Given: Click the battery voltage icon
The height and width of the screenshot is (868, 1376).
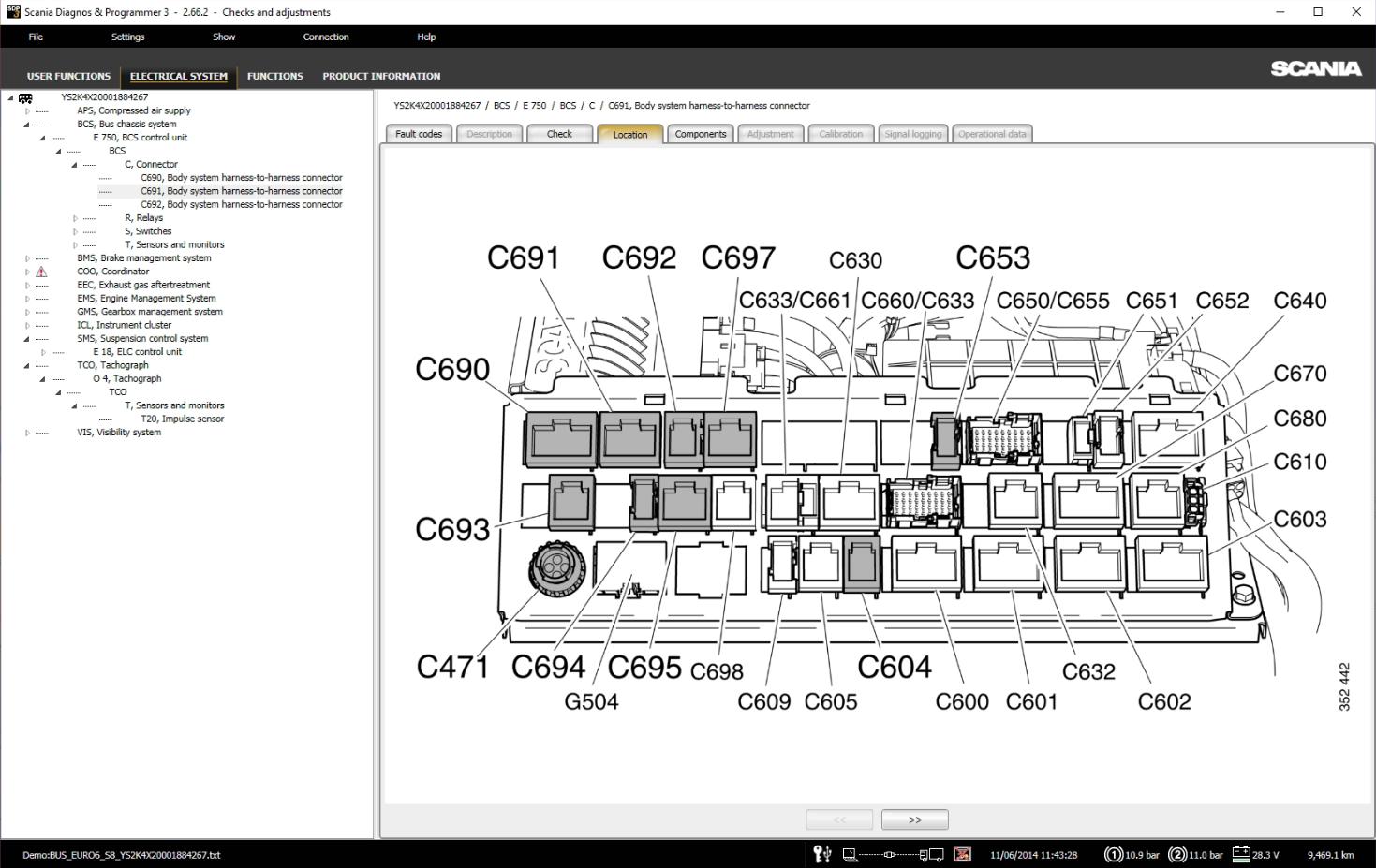Looking at the screenshot, I should (x=1241, y=854).
